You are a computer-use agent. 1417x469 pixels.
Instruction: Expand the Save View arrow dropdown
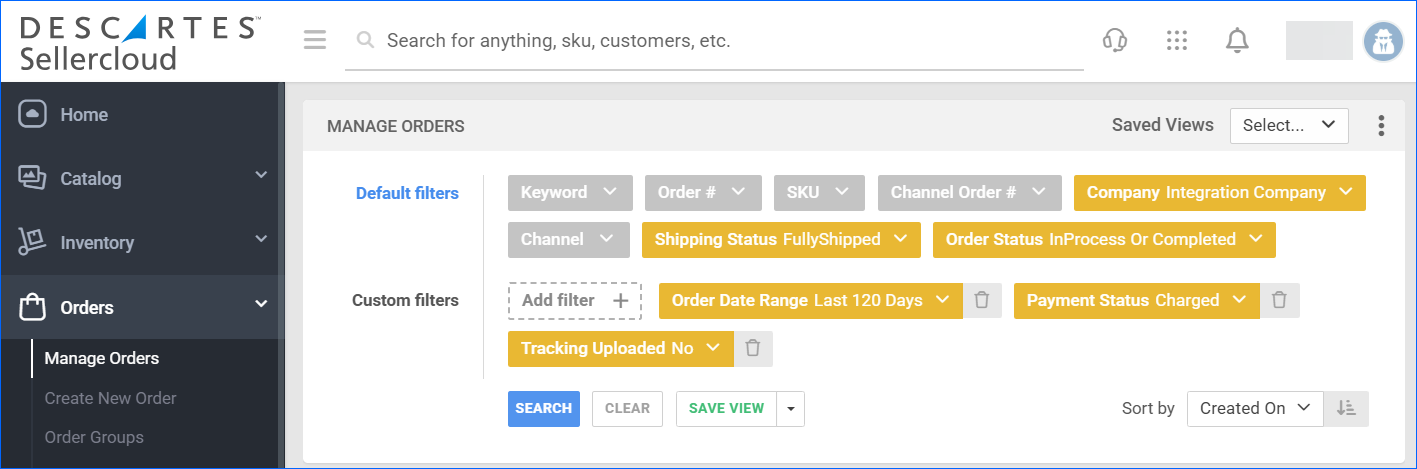coord(791,408)
